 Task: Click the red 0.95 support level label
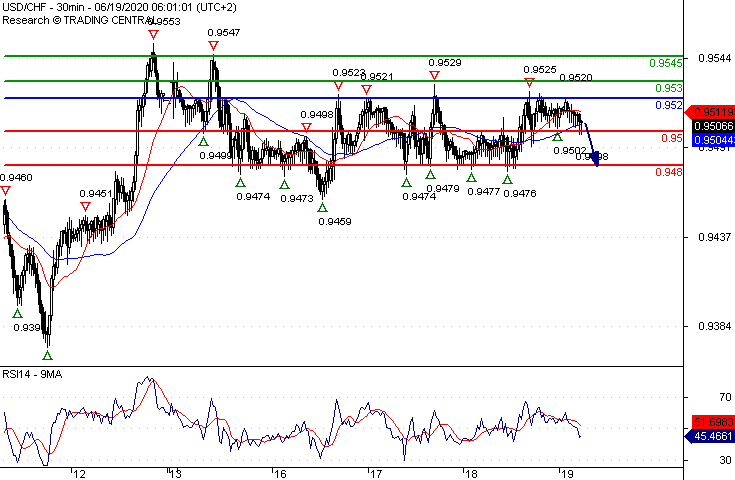[672, 138]
